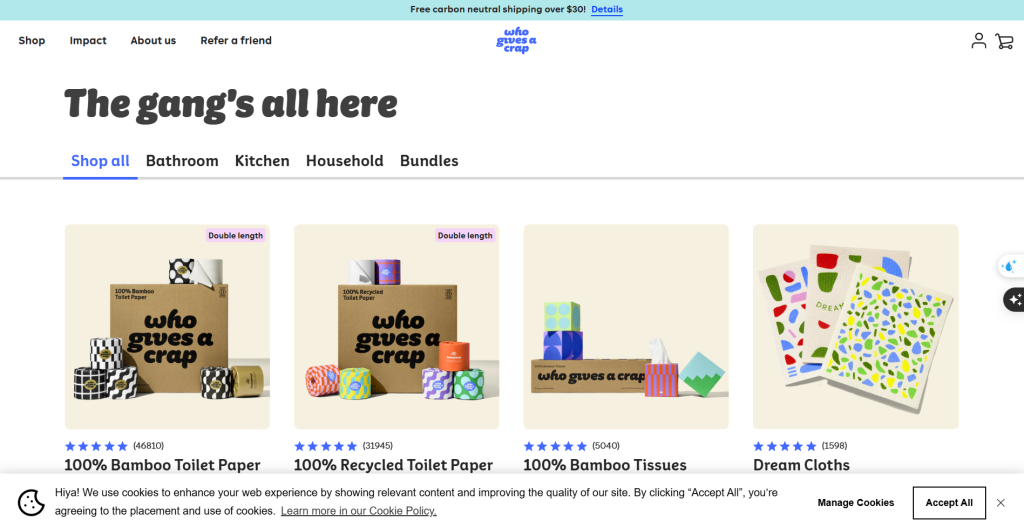
Task: Click star rating for Recycled Toilet Paper
Action: pyautogui.click(x=326, y=446)
